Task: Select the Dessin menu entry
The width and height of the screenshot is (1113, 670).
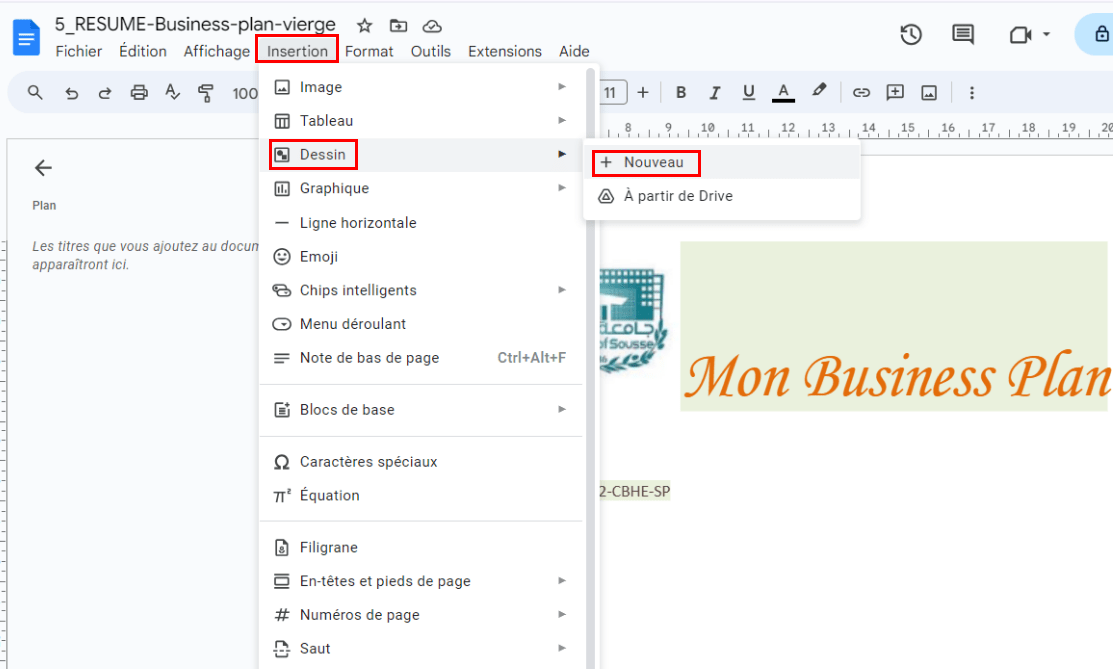Action: coord(422,154)
